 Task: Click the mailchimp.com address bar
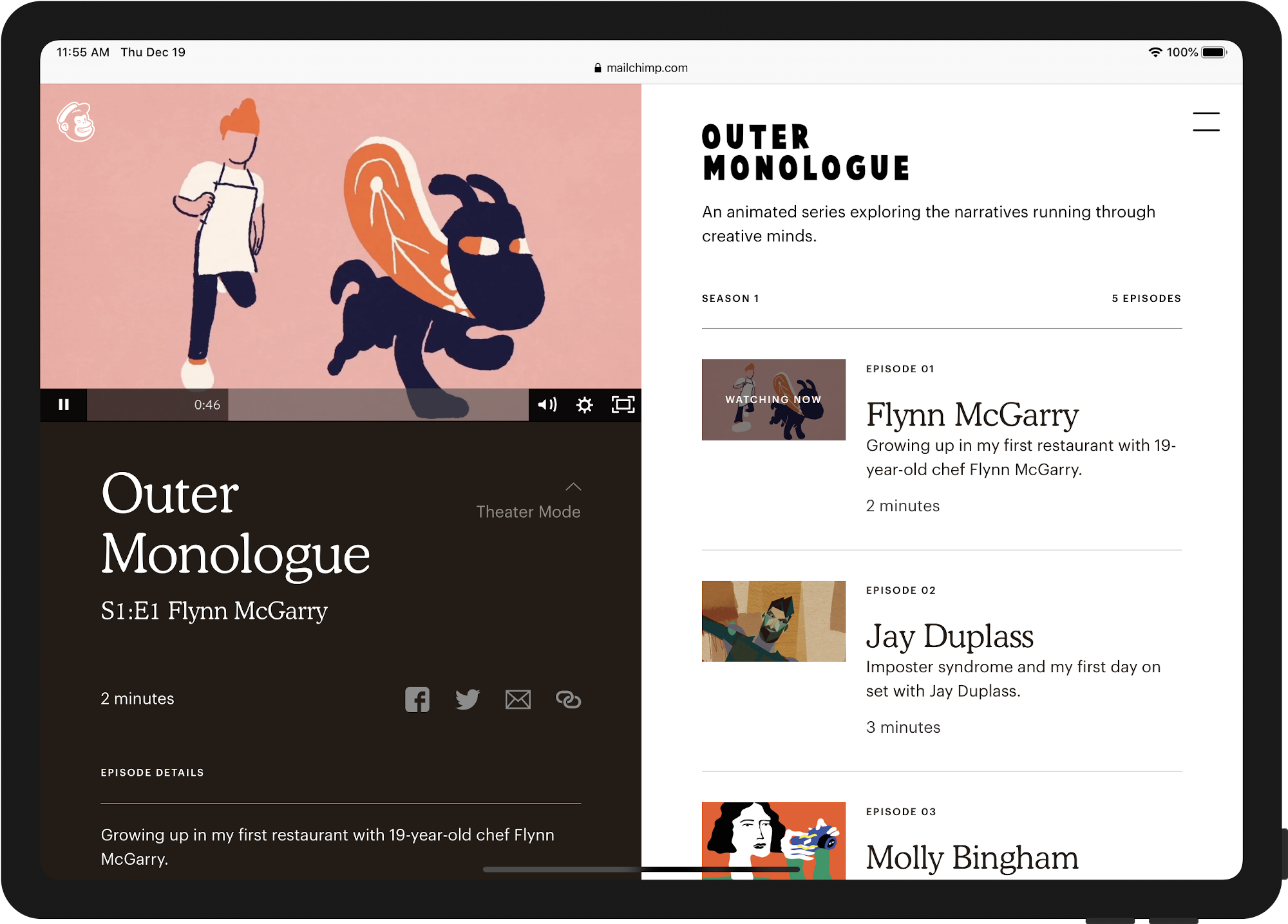tap(641, 68)
